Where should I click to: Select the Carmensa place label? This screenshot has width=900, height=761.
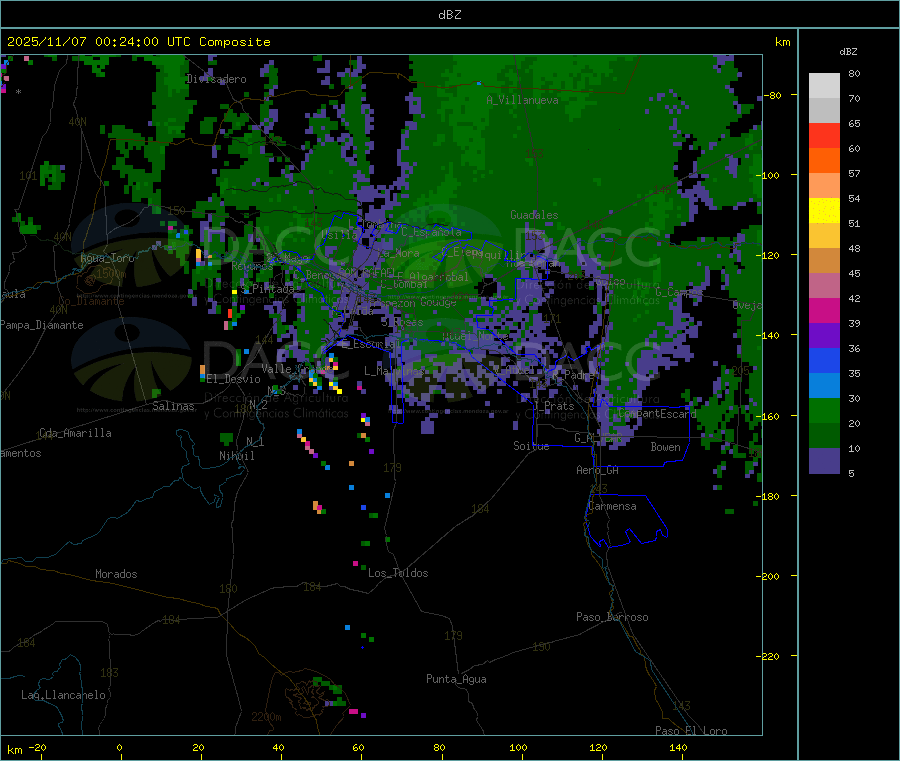[612, 506]
